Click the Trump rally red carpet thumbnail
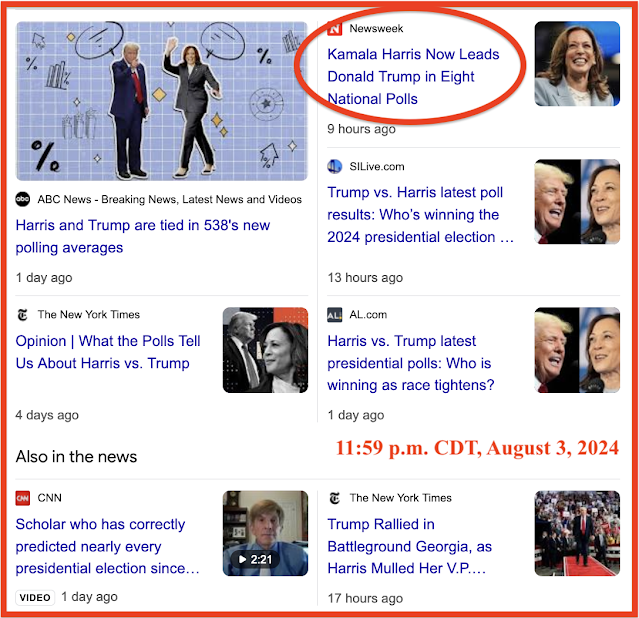 577,533
